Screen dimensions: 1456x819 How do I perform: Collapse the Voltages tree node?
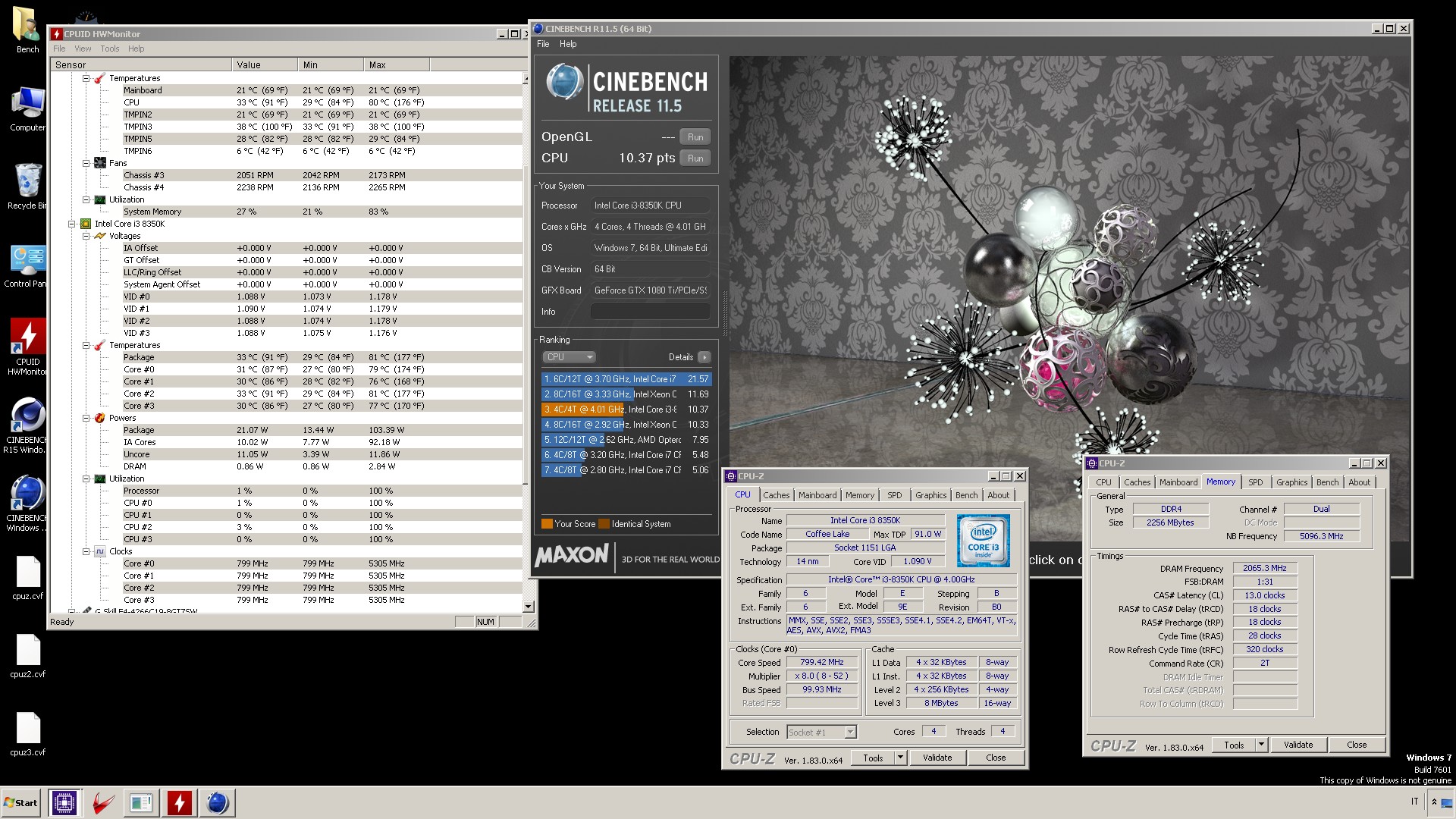pyautogui.click(x=86, y=236)
